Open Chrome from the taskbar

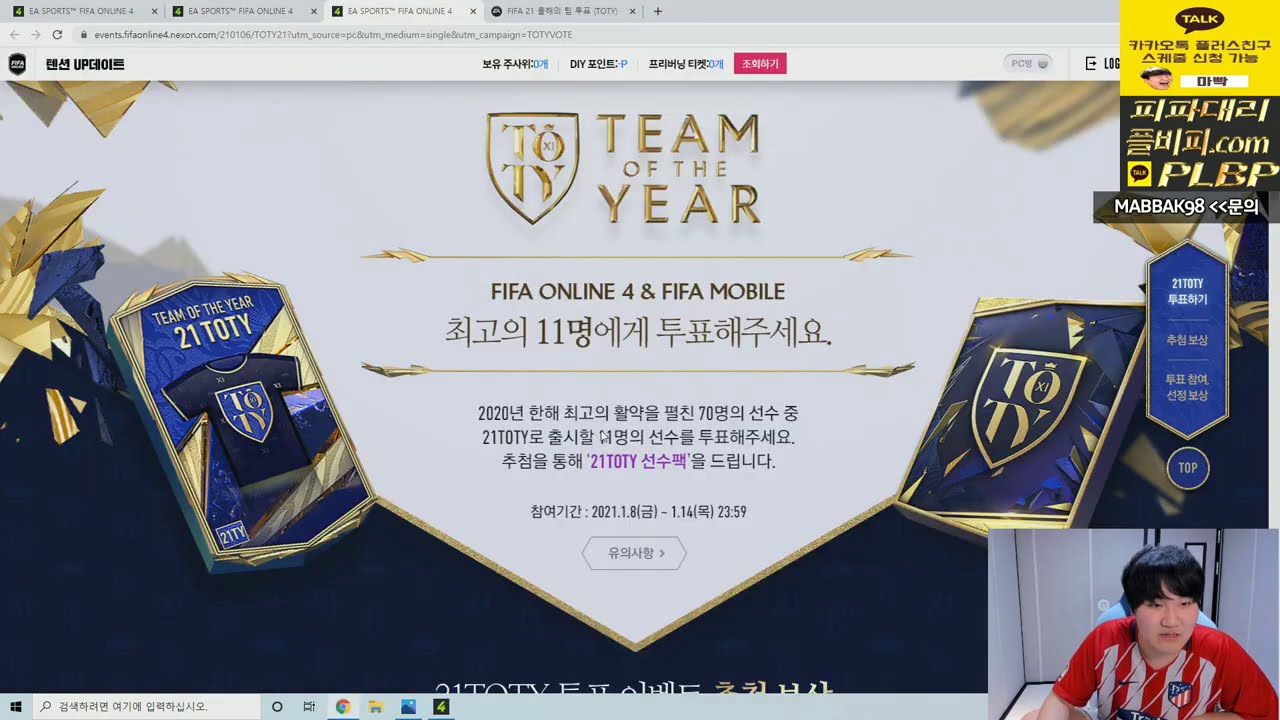[x=342, y=707]
